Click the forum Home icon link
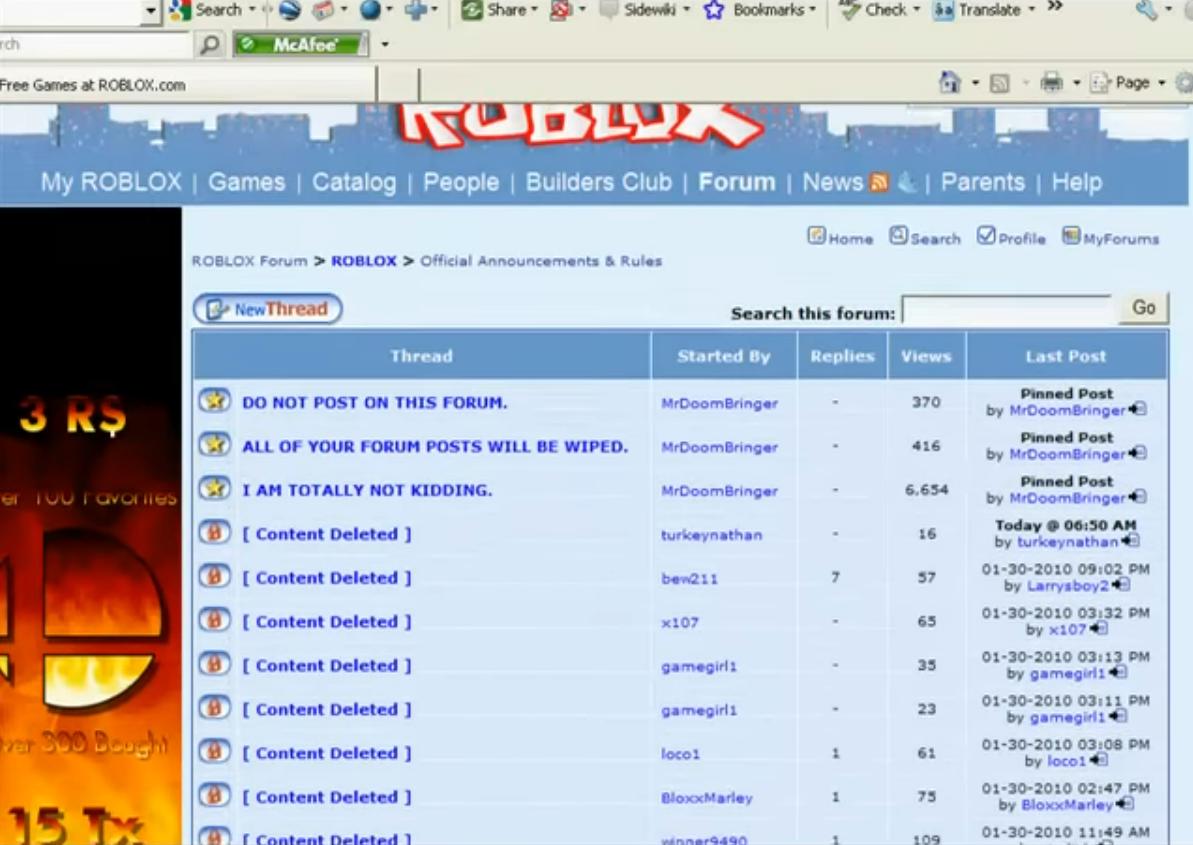 pyautogui.click(x=840, y=237)
